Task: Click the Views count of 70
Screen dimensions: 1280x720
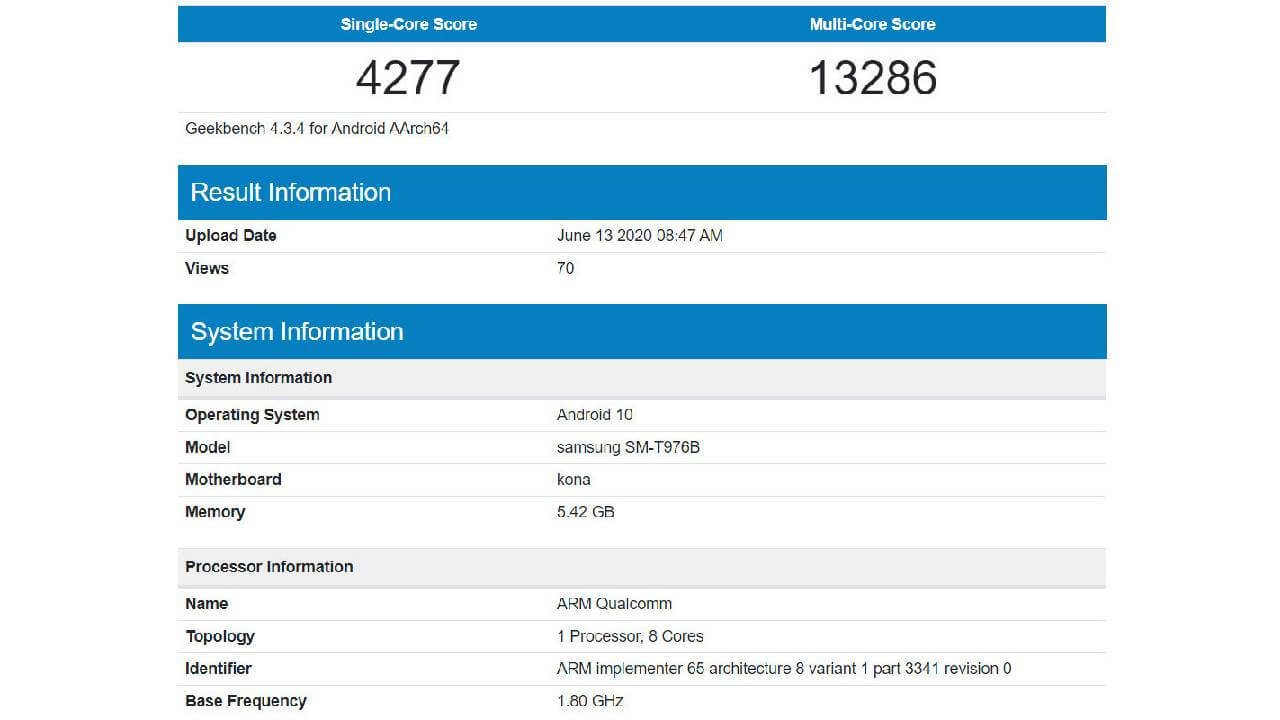Action: pos(565,268)
